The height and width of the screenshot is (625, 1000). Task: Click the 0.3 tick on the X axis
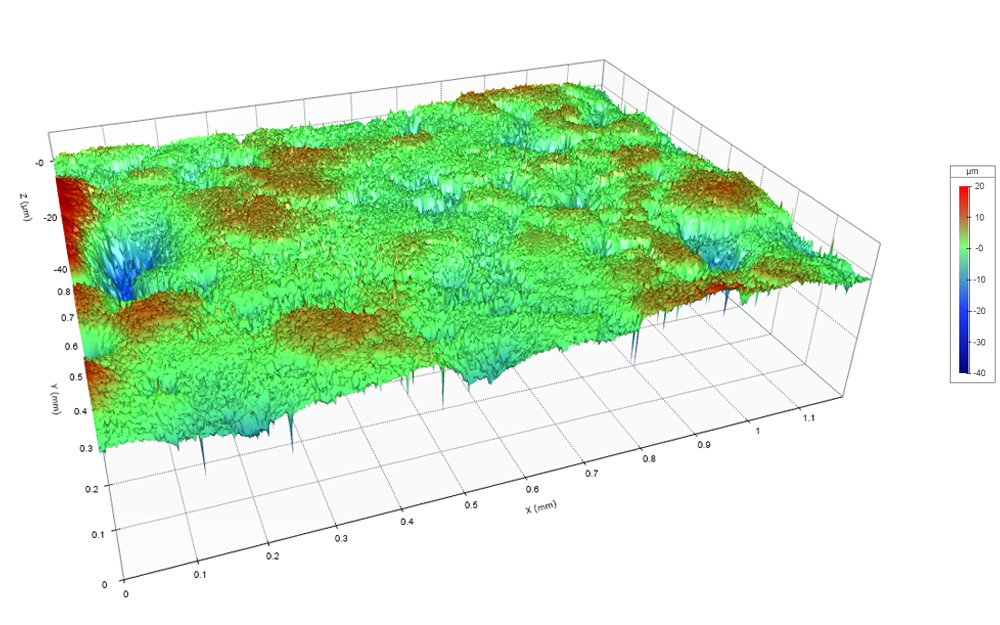(341, 539)
